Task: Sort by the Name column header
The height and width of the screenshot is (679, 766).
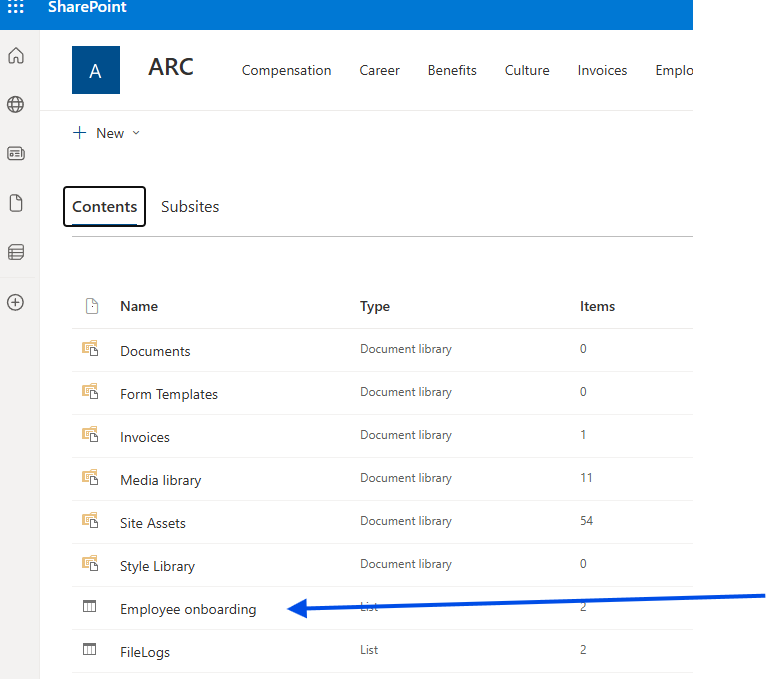Action: click(139, 306)
